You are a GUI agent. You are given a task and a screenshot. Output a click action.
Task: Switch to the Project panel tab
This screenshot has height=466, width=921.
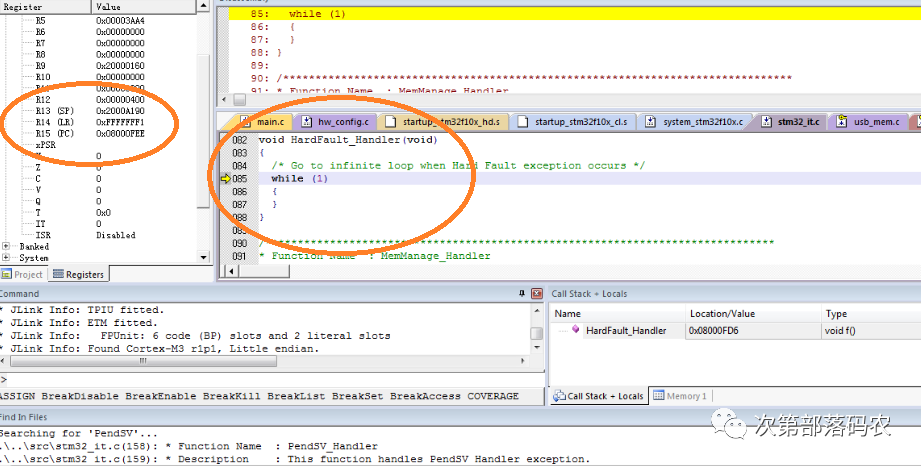(x=22, y=274)
